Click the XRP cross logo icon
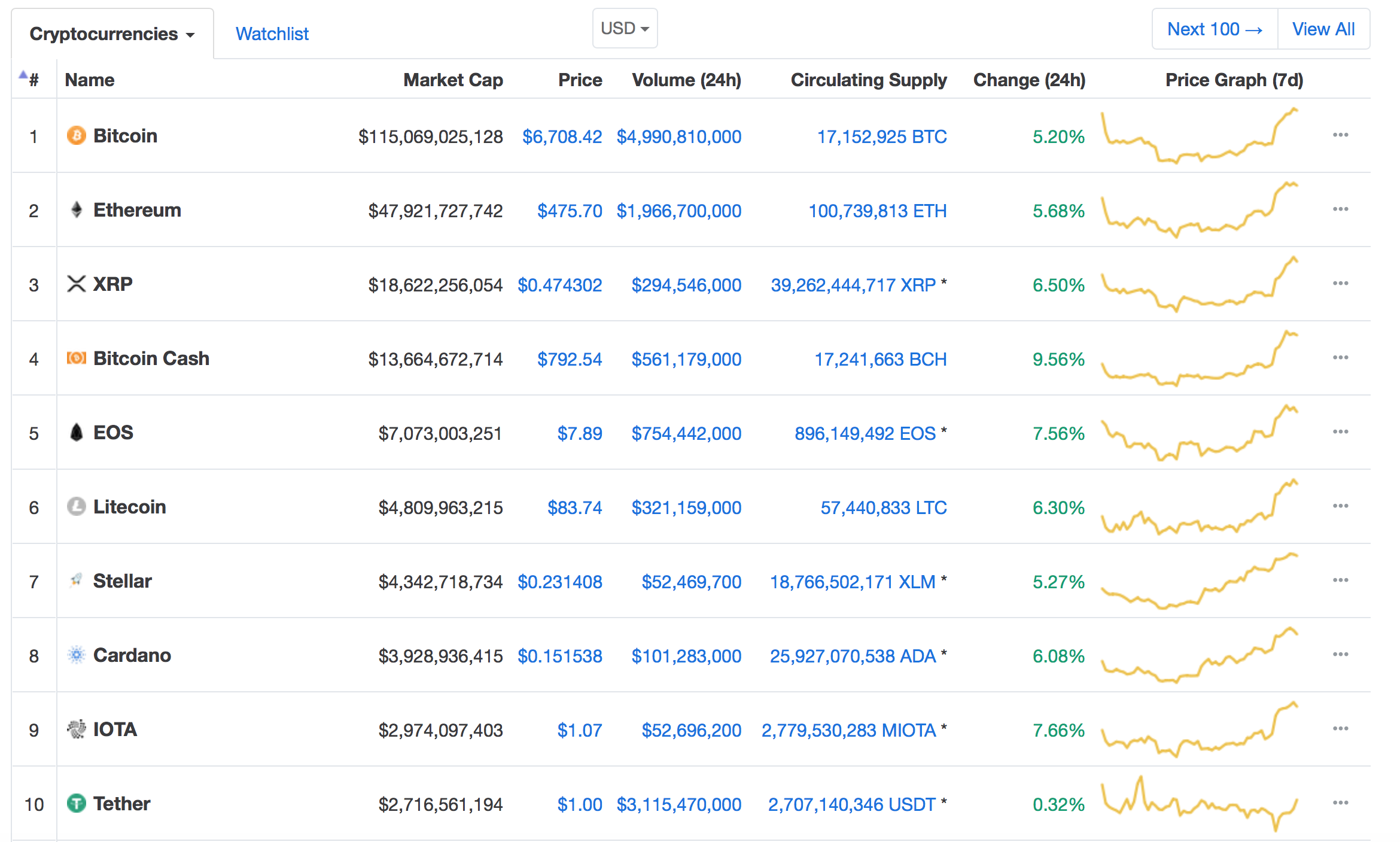The image size is (1400, 842). click(76, 284)
